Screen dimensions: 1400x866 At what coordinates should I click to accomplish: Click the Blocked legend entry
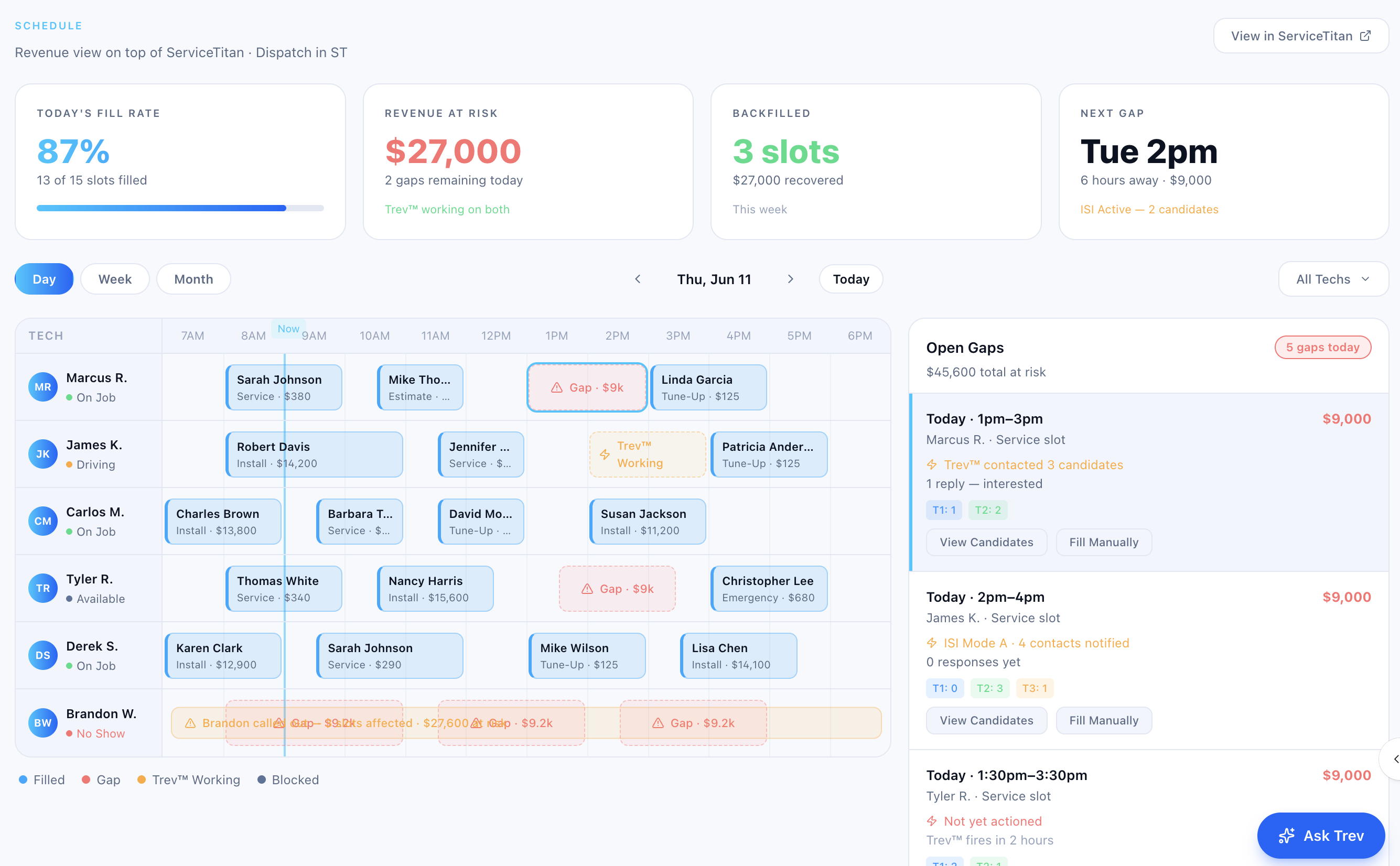click(x=288, y=780)
